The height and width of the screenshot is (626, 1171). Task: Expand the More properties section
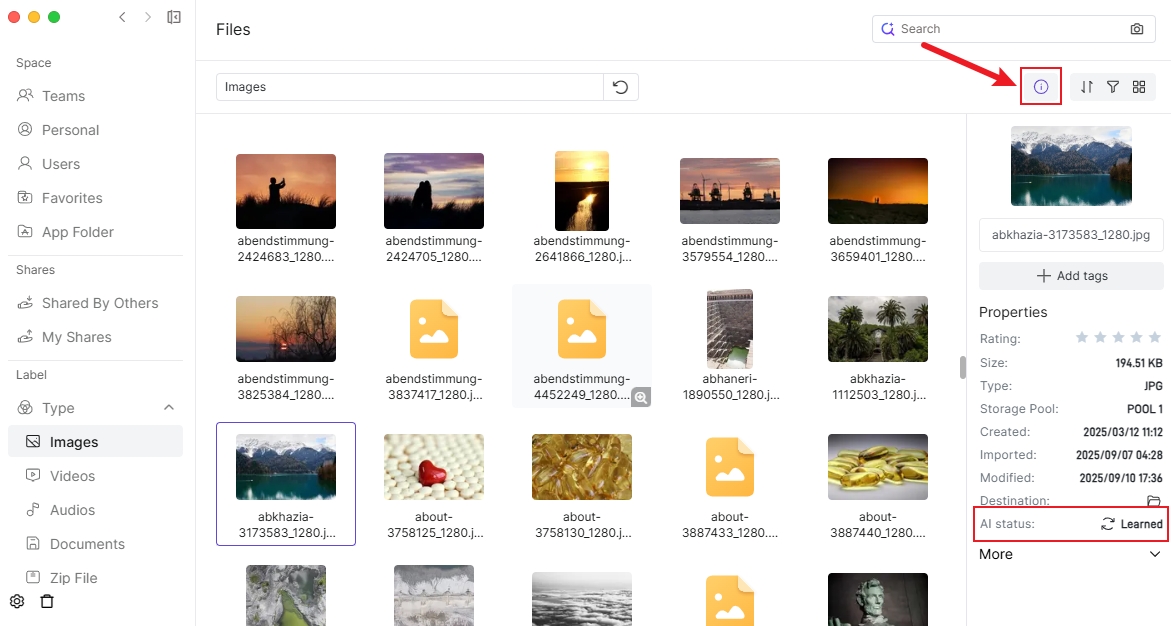point(1155,554)
